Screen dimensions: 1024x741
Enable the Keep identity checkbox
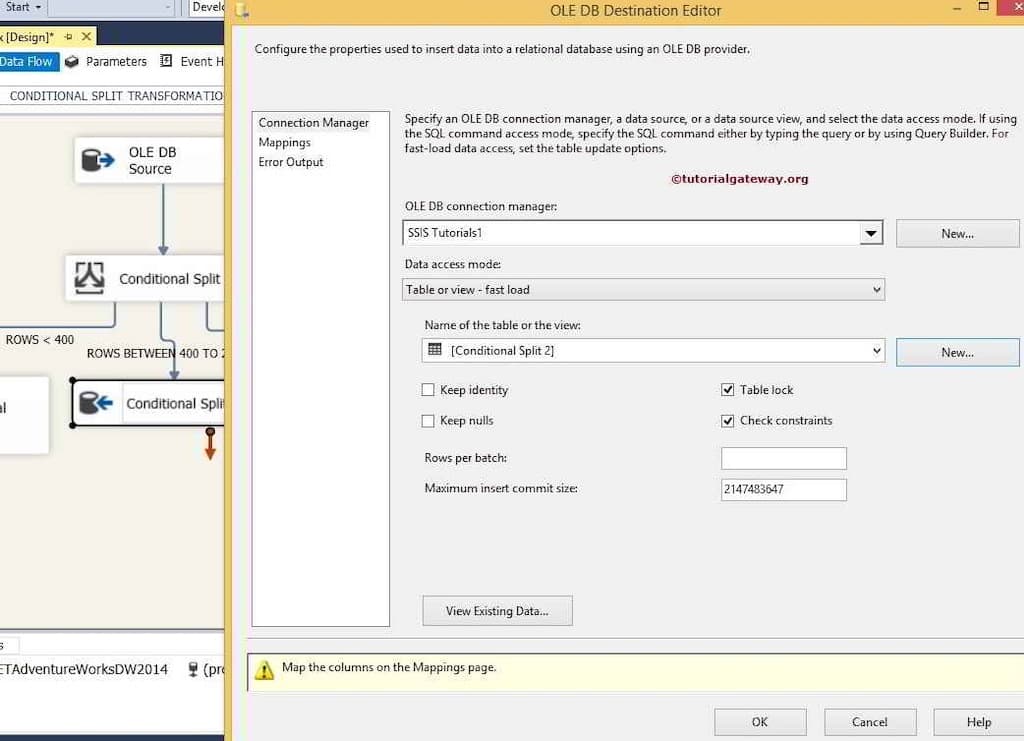429,390
